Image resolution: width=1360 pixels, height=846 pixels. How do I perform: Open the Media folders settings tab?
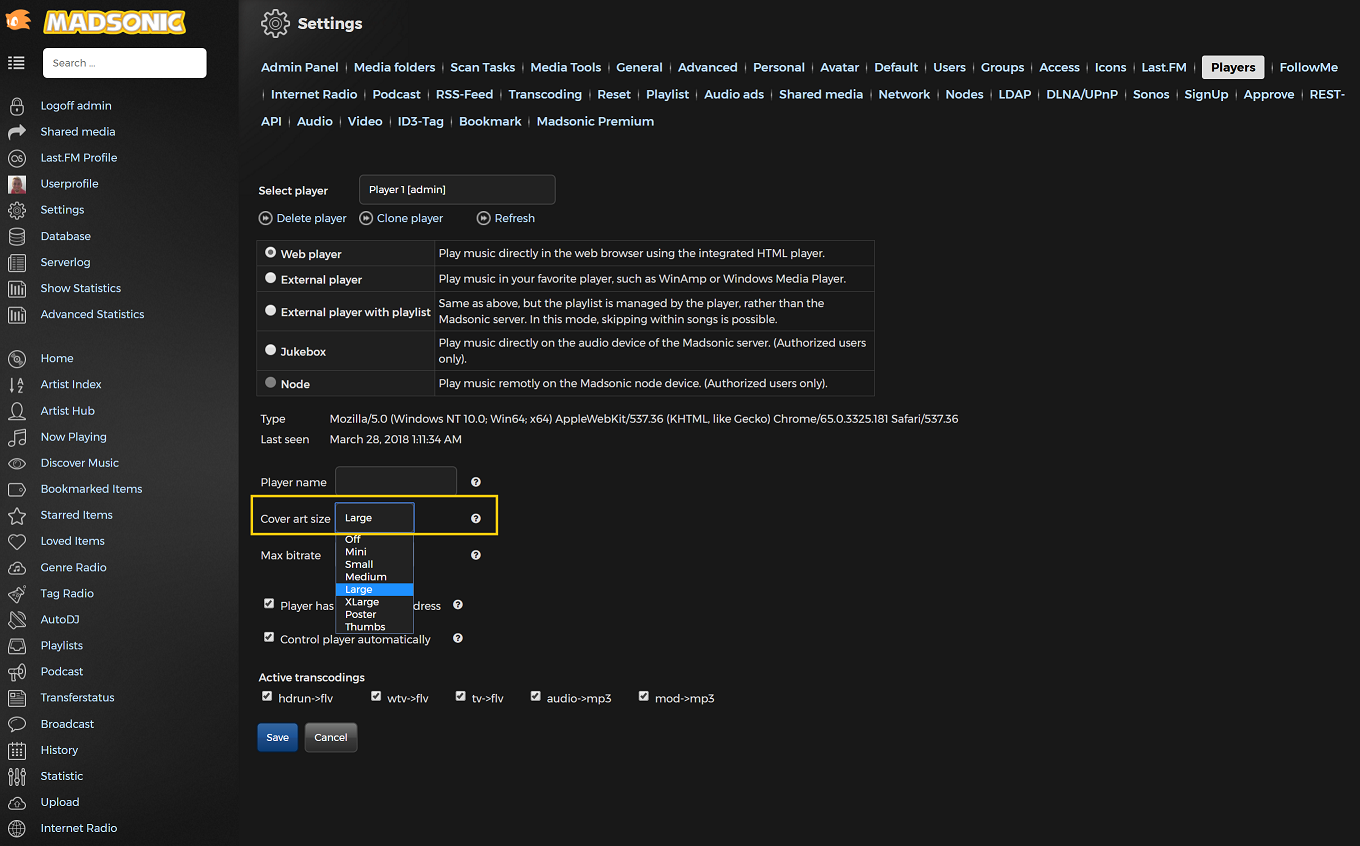(394, 67)
